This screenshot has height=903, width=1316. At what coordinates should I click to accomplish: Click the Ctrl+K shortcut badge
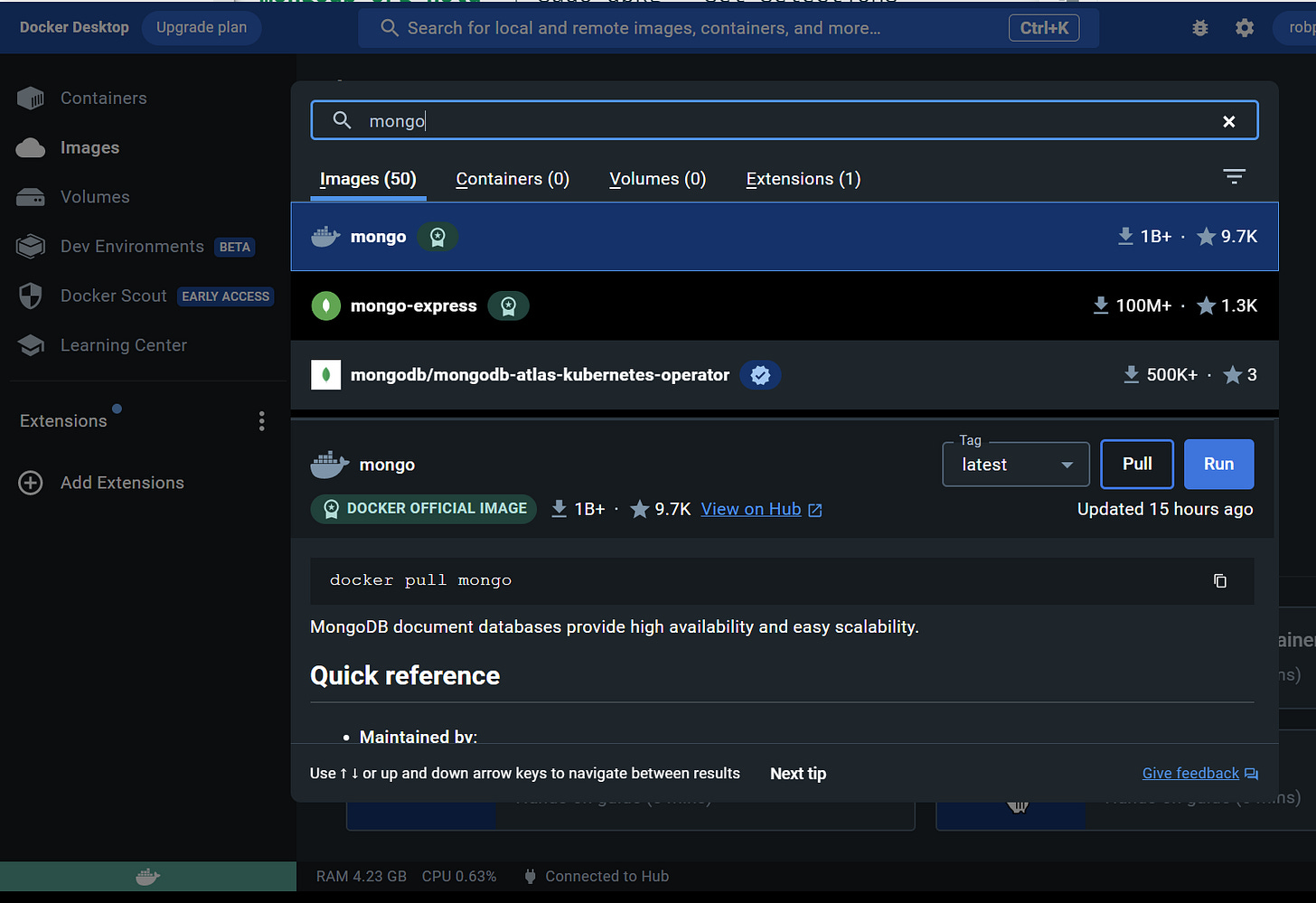1044,28
